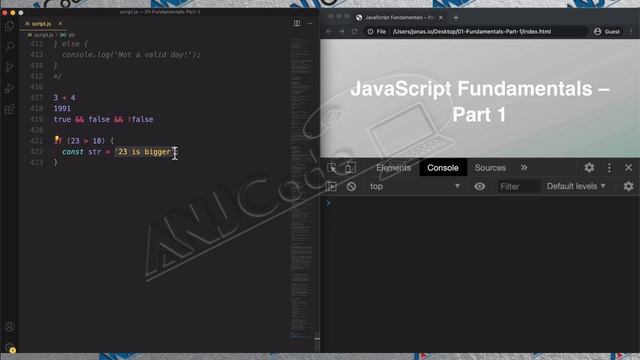Open the Source Control view

[x=9, y=67]
